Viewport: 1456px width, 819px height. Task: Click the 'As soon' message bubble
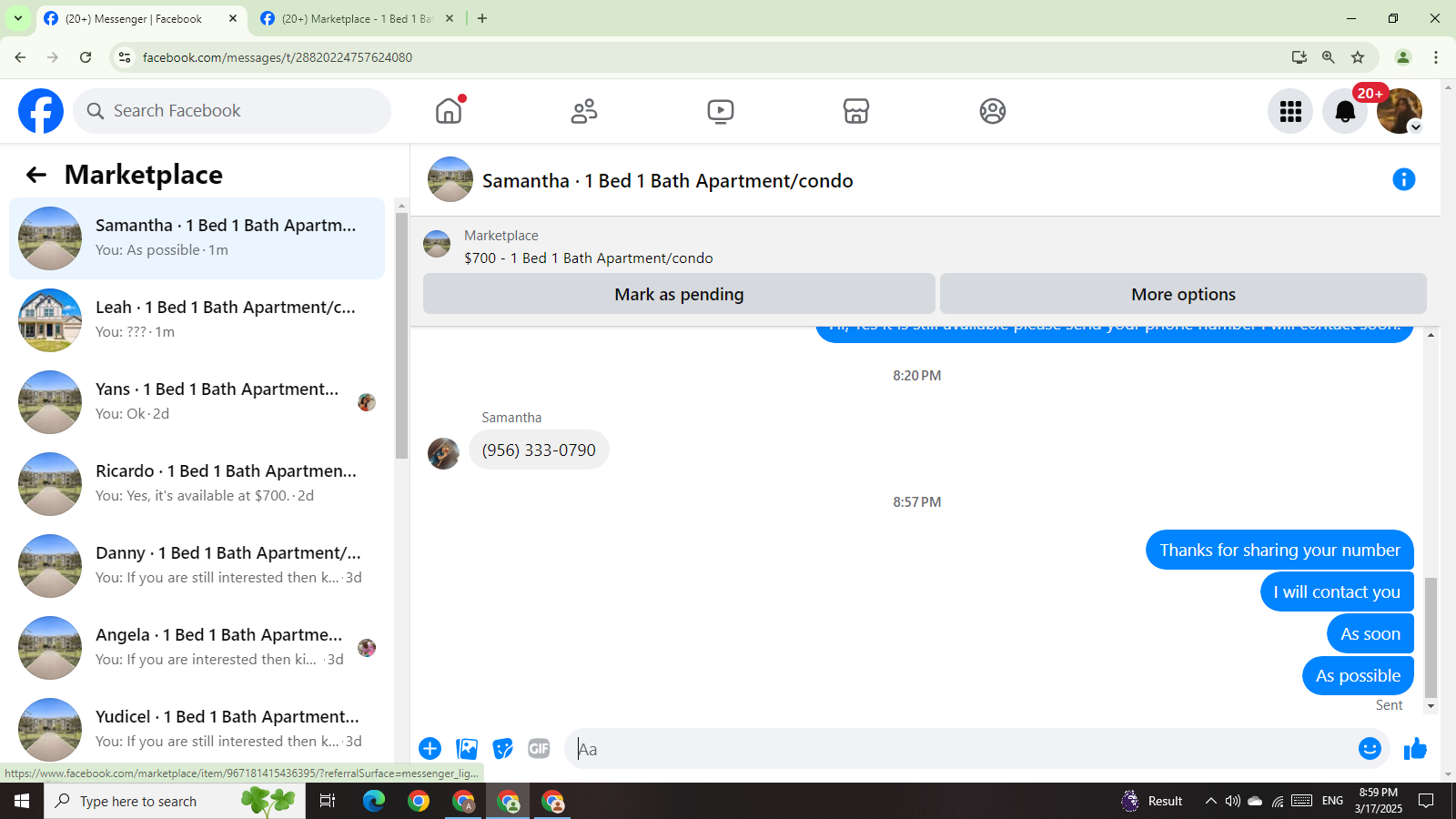coord(1370,633)
